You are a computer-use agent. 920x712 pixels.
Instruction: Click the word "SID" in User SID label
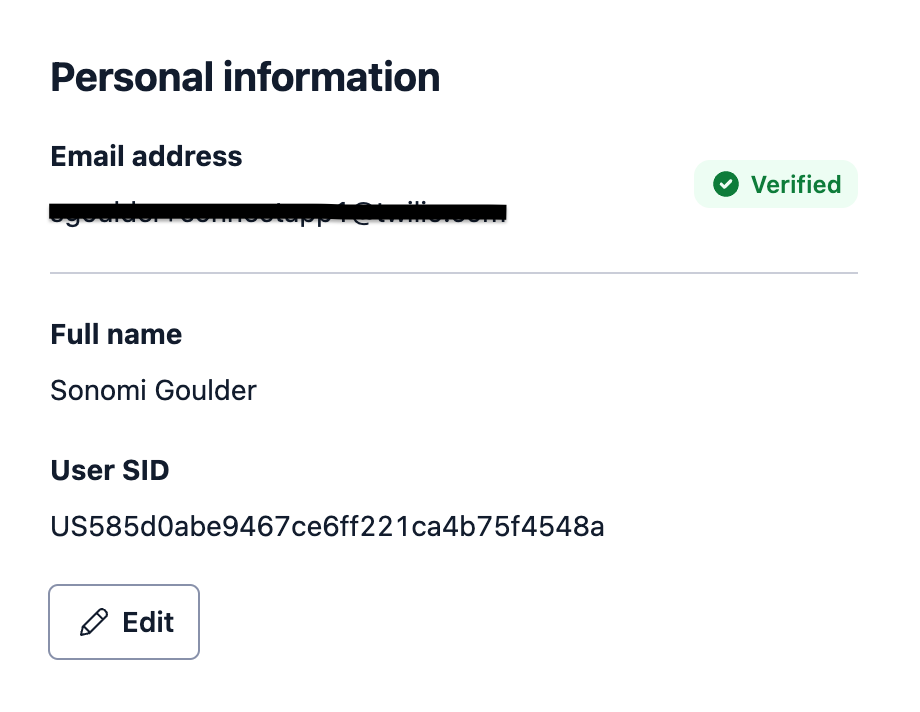[146, 470]
